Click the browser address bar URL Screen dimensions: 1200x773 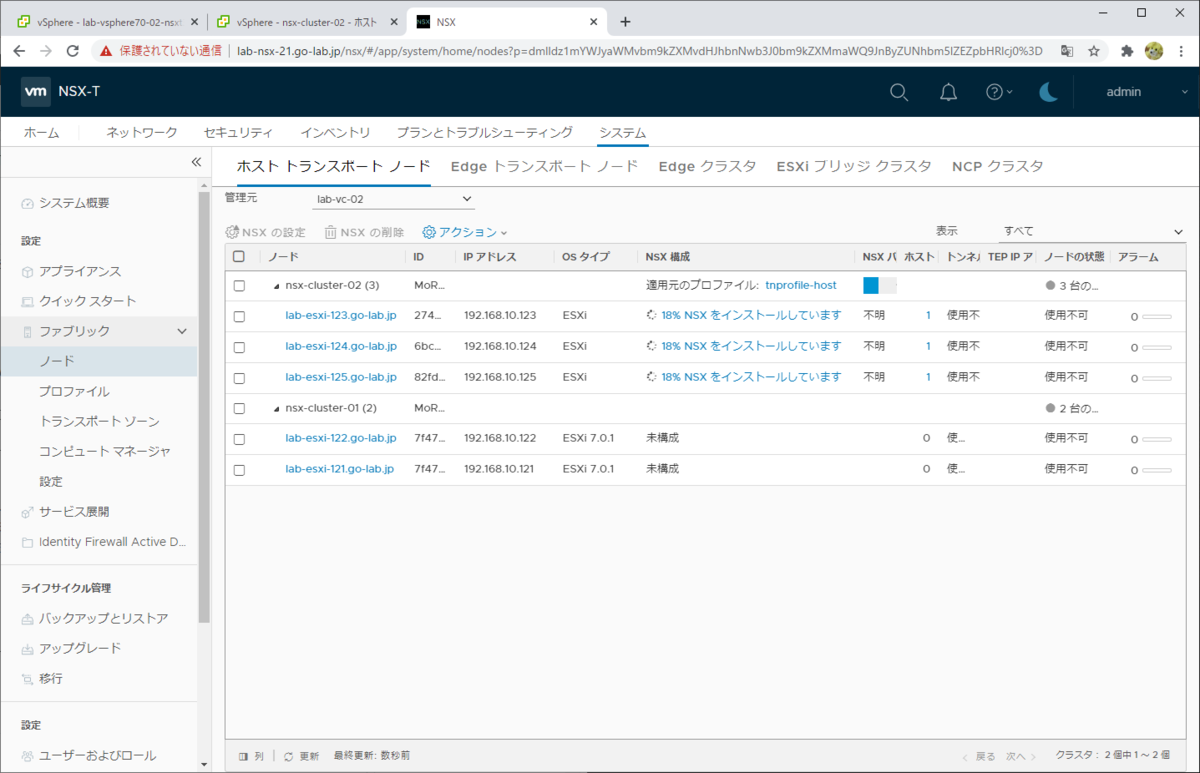click(x=640, y=50)
